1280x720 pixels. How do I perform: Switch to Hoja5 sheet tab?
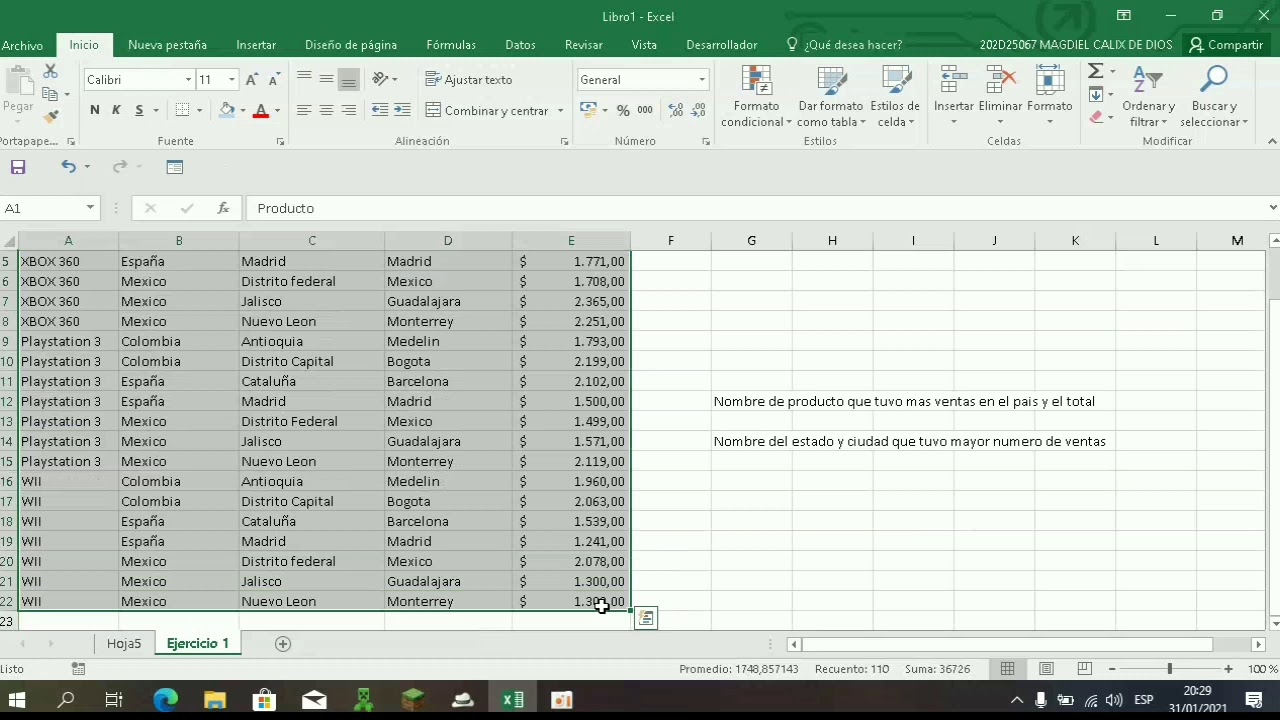pos(124,643)
